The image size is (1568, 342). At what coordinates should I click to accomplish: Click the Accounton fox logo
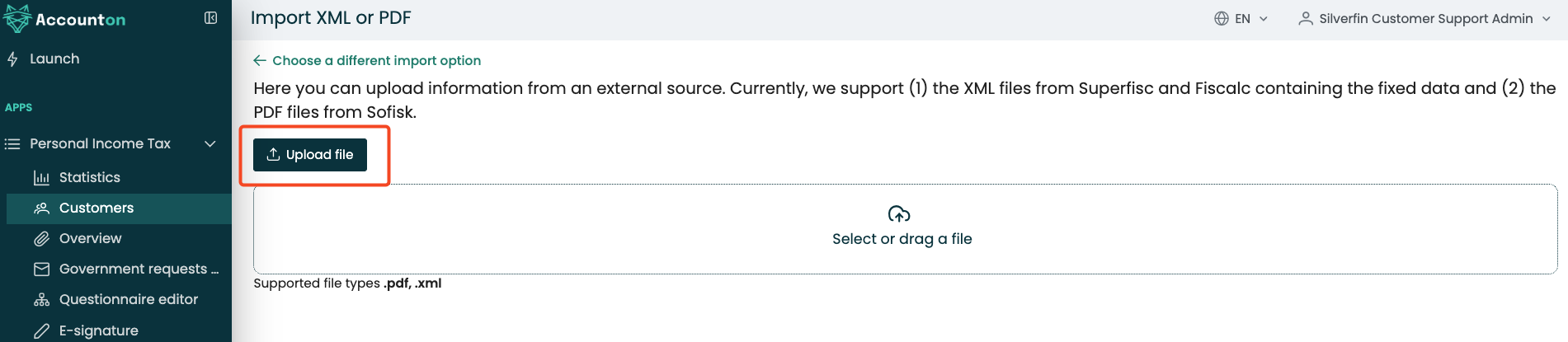17,18
